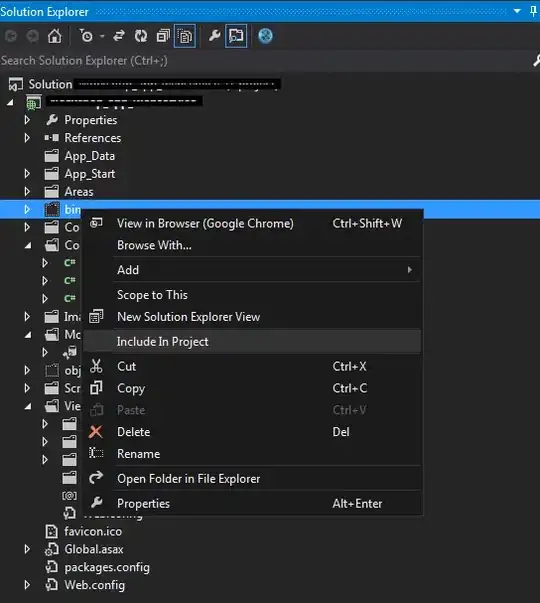Click Sync with Active Document icon
The height and width of the screenshot is (603, 540).
[x=119, y=36]
